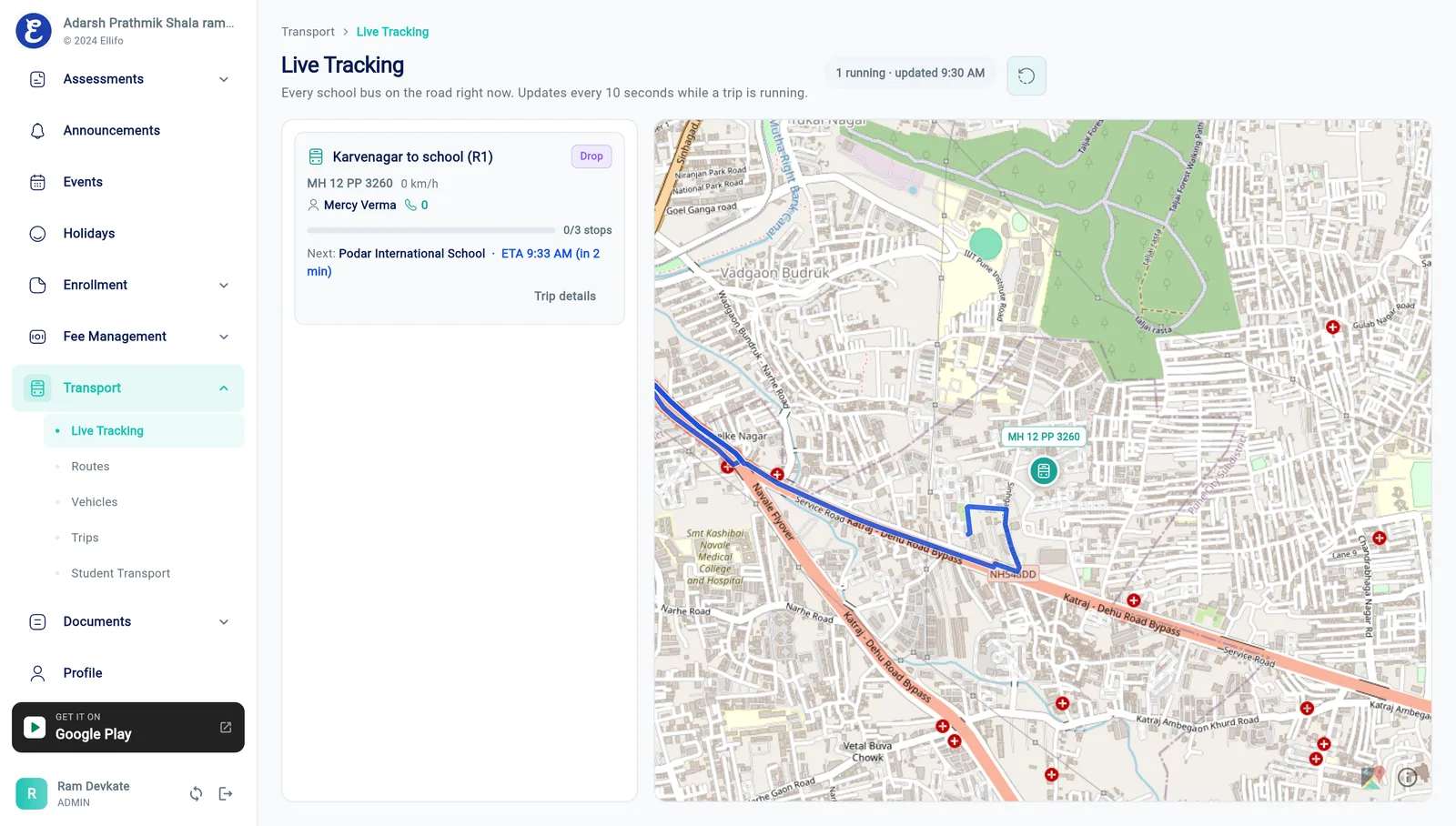
Task: Click the Transport sidebar bus icon
Action: pyautogui.click(x=37, y=388)
